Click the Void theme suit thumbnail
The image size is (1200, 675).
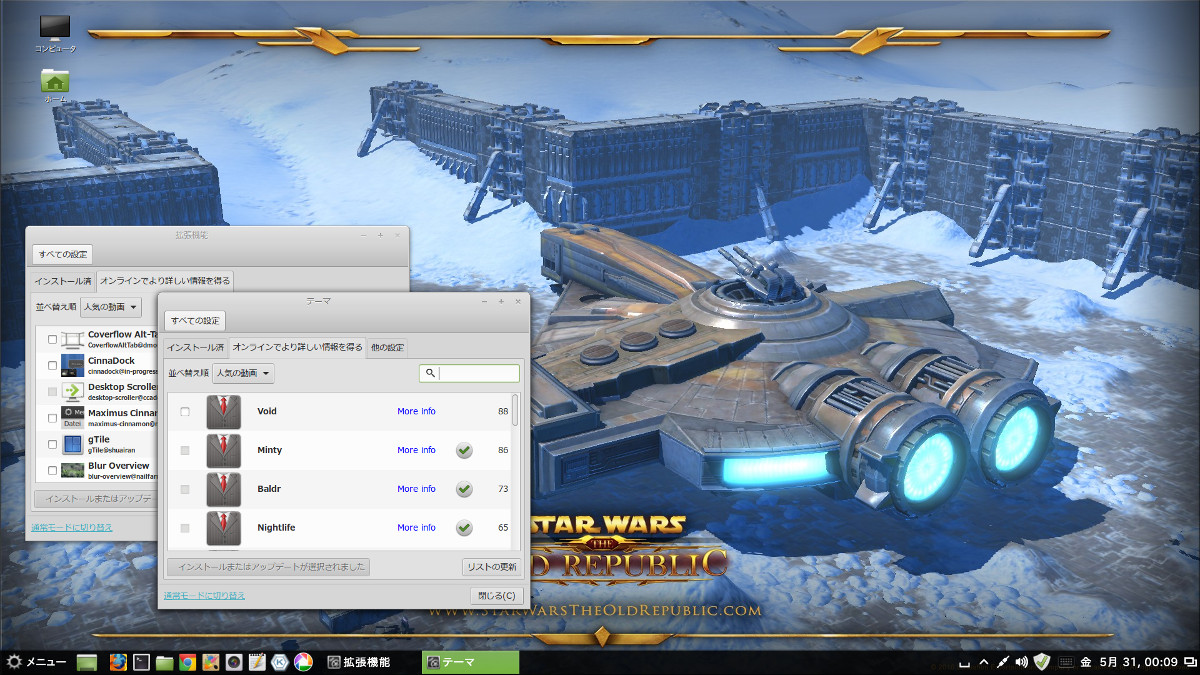point(224,412)
